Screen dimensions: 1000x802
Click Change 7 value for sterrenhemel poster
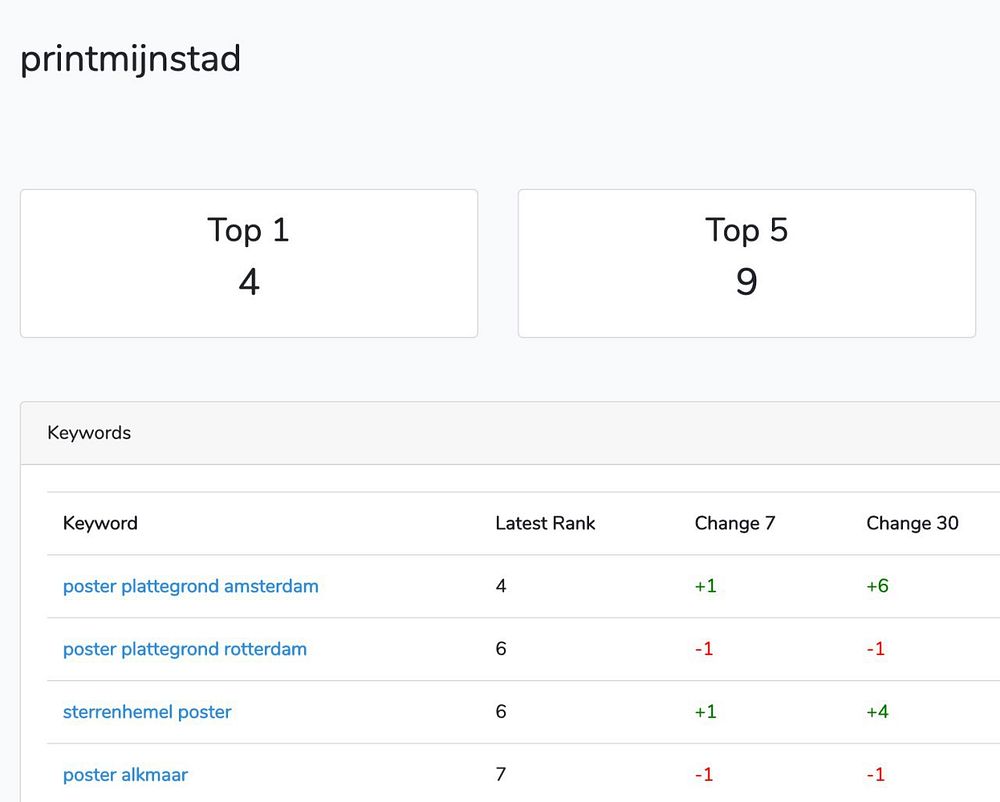(706, 712)
